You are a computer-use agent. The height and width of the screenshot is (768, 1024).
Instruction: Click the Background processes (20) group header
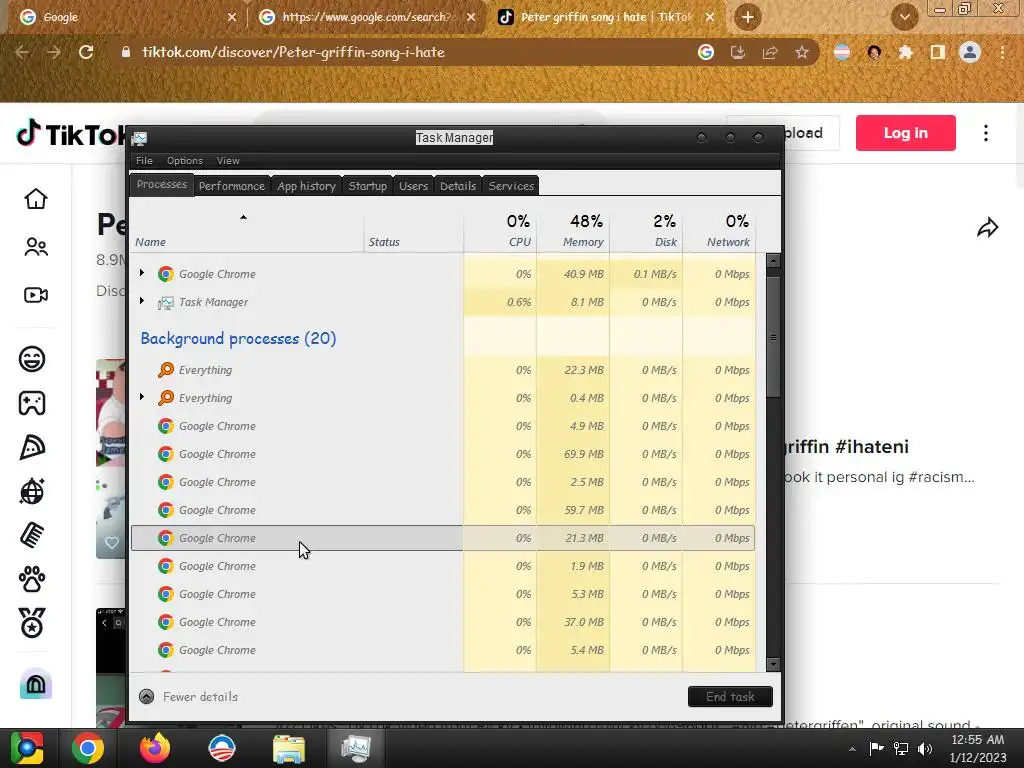tap(238, 338)
